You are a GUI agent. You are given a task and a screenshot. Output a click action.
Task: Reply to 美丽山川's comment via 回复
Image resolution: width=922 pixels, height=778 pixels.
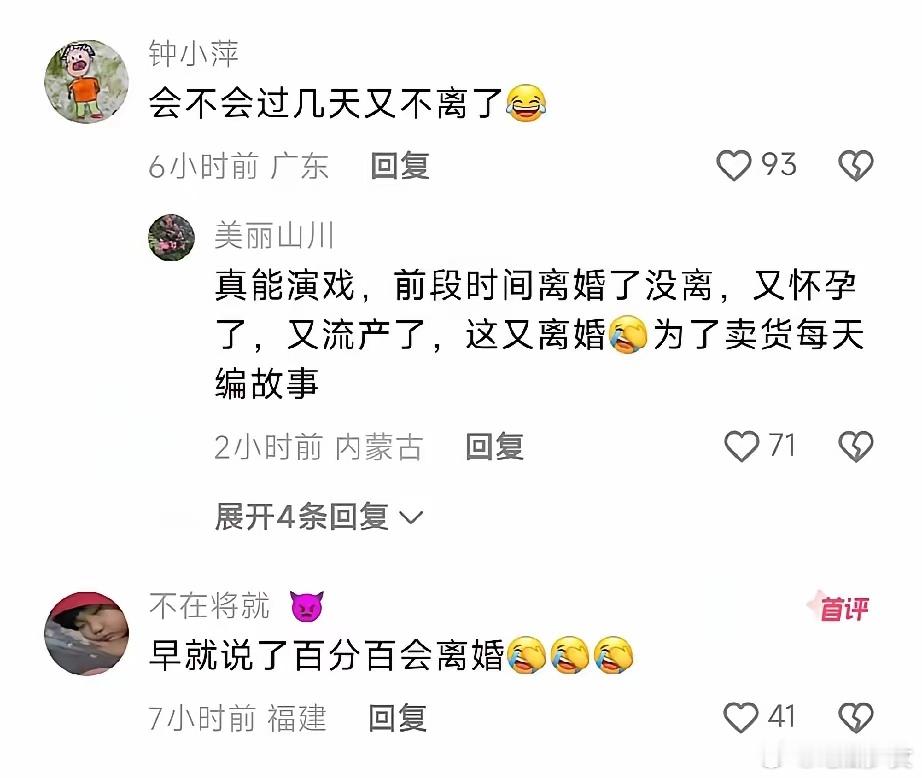(494, 446)
